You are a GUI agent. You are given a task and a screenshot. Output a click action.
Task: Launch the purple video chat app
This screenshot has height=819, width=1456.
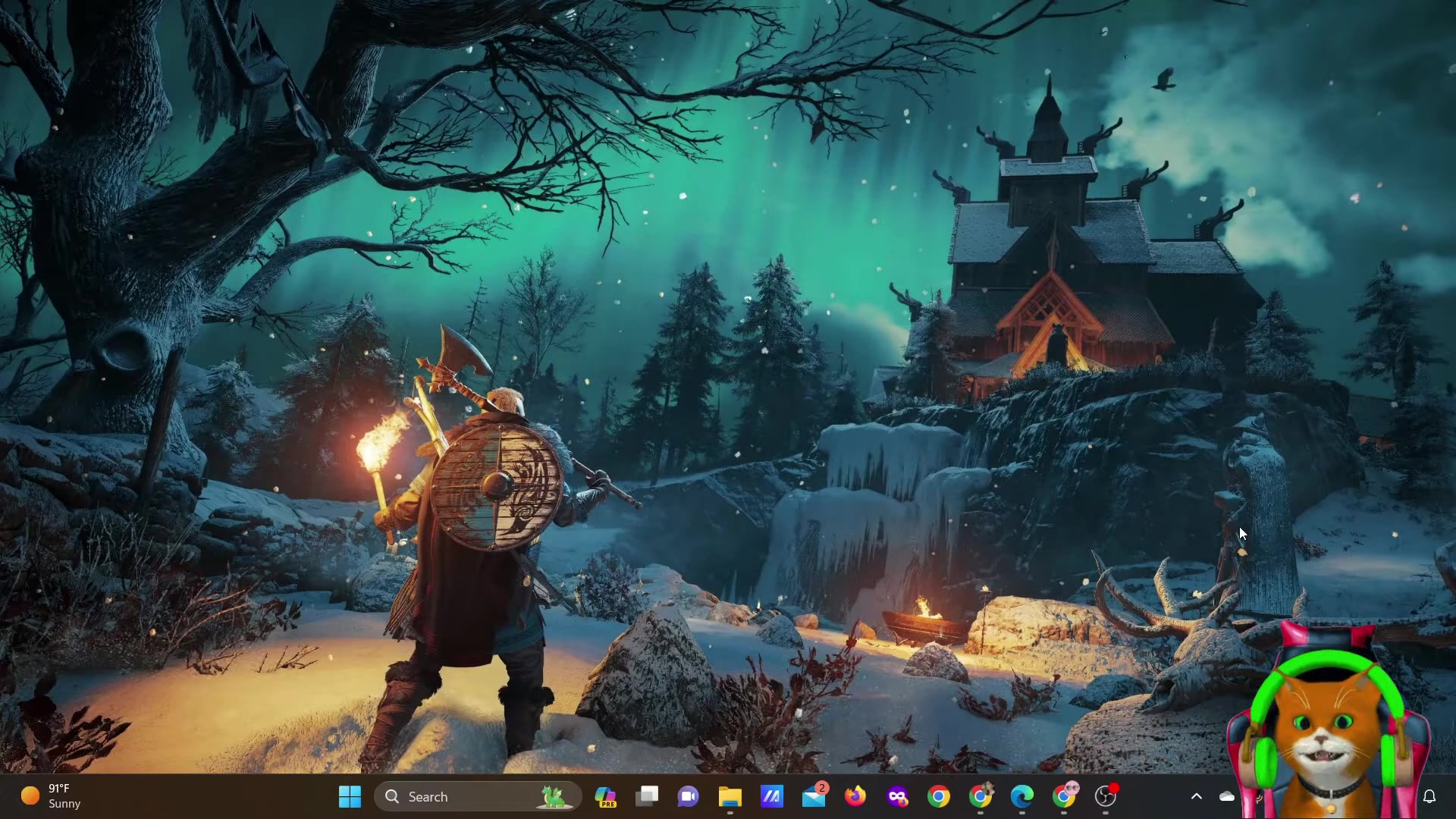pos(689,796)
